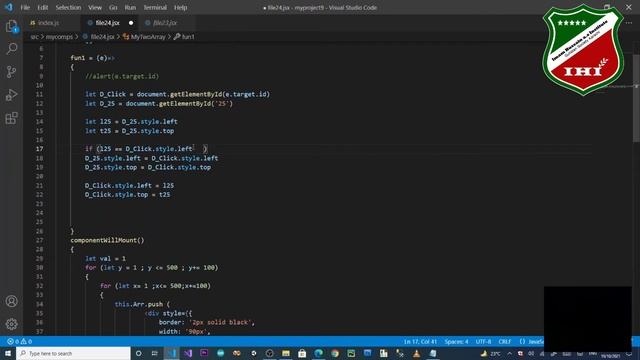Switch to the file23.jsx tab
This screenshot has height=360, width=640.
(x=165, y=23)
